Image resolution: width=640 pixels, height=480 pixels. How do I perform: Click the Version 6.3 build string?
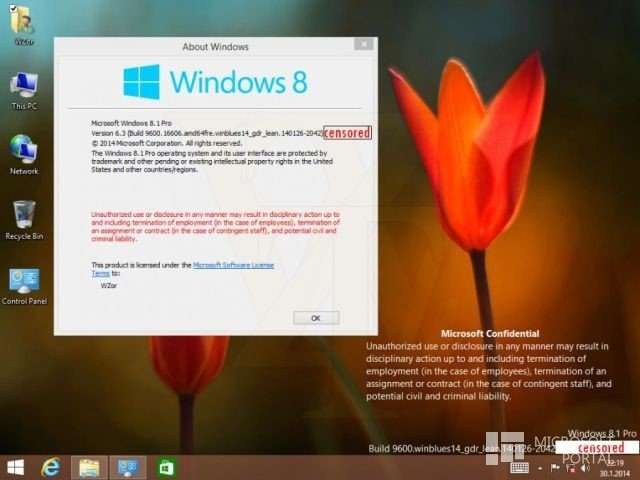click(x=207, y=133)
